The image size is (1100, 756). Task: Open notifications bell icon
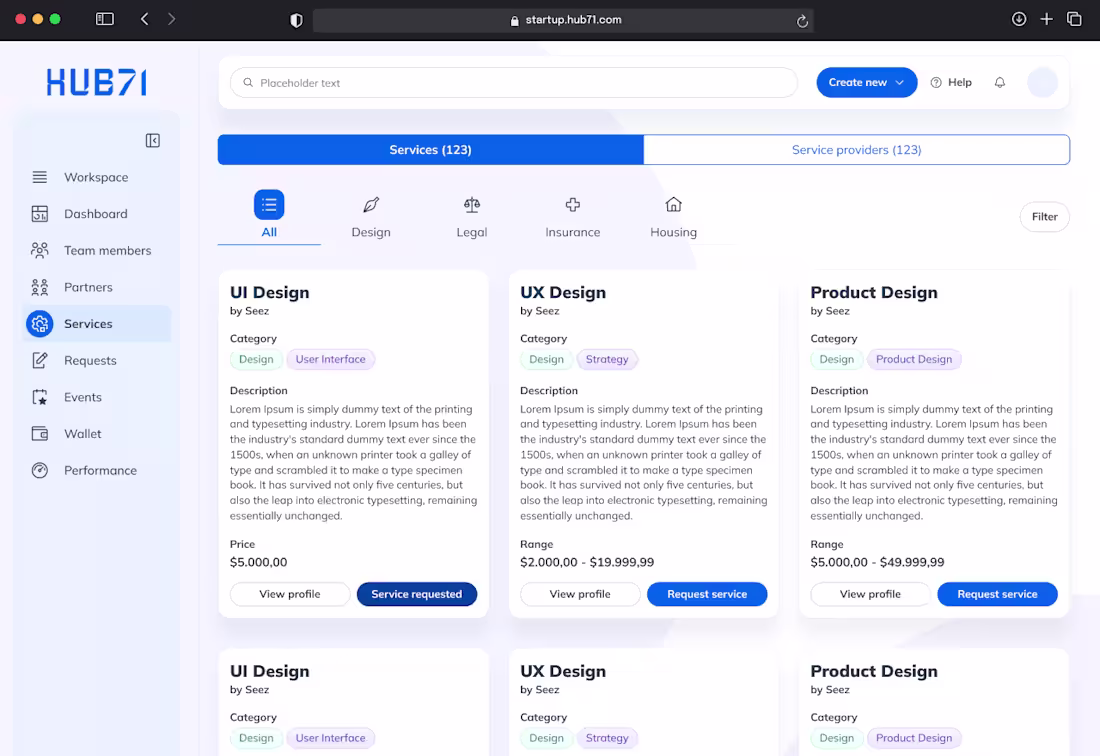(1000, 83)
